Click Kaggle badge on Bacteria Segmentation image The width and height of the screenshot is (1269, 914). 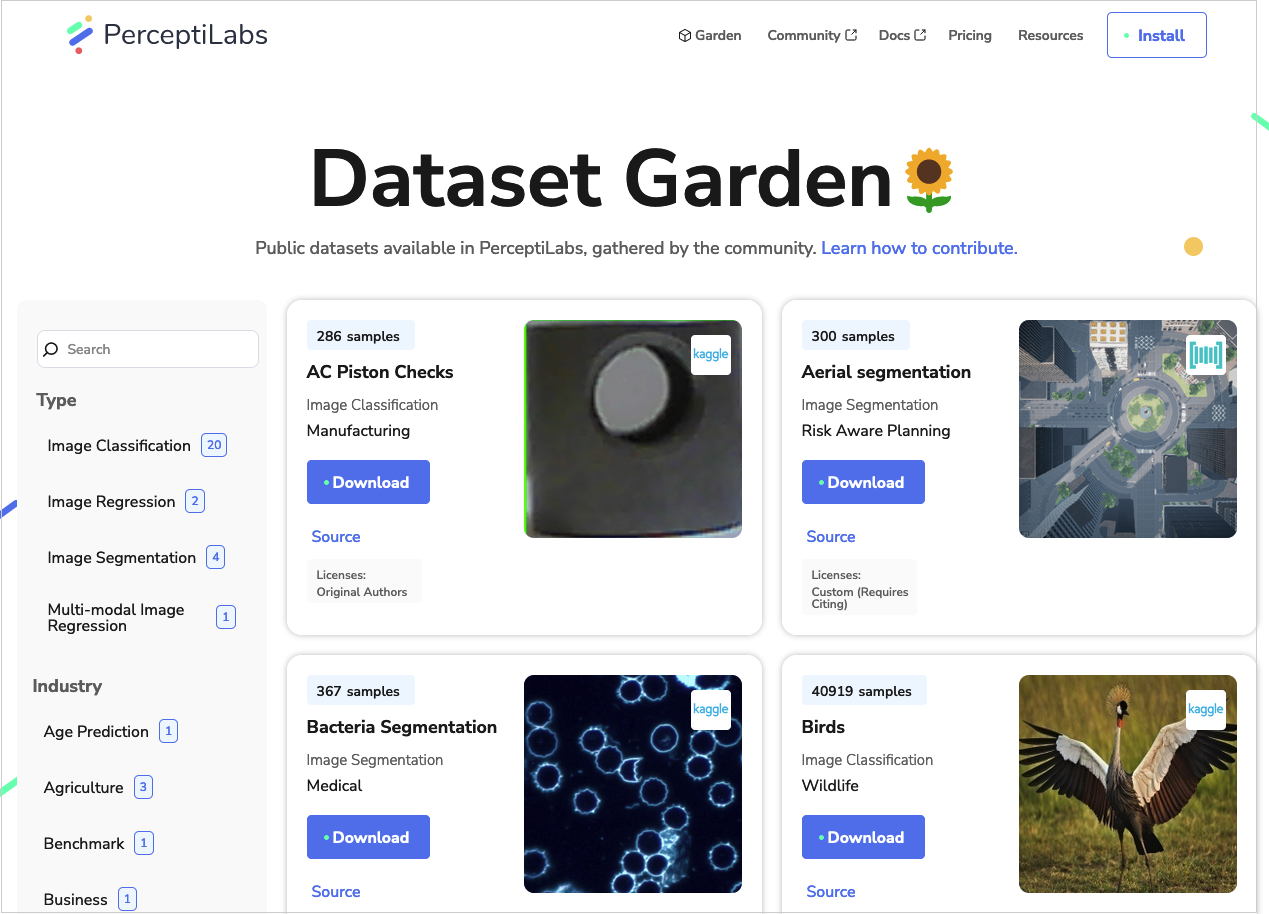click(711, 710)
